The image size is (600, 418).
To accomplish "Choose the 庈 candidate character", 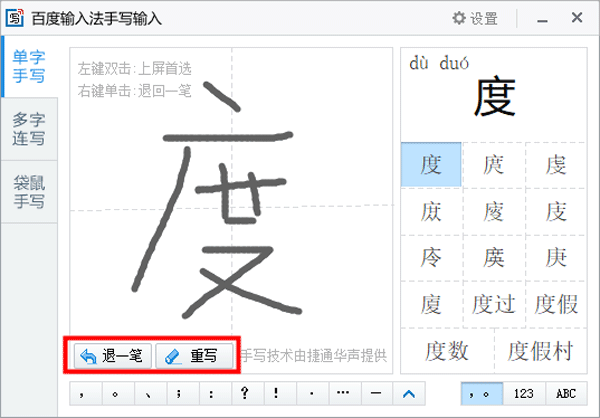I will pyautogui.click(x=431, y=258).
